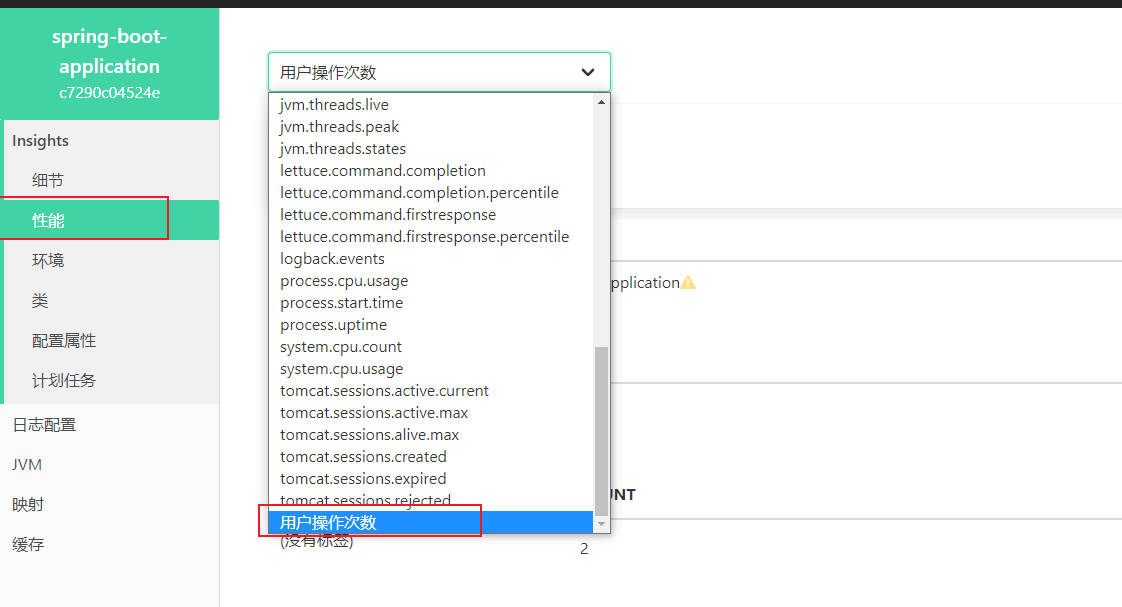Go to the 环境 sidebar page
The width and height of the screenshot is (1122, 607).
pyautogui.click(x=48, y=261)
